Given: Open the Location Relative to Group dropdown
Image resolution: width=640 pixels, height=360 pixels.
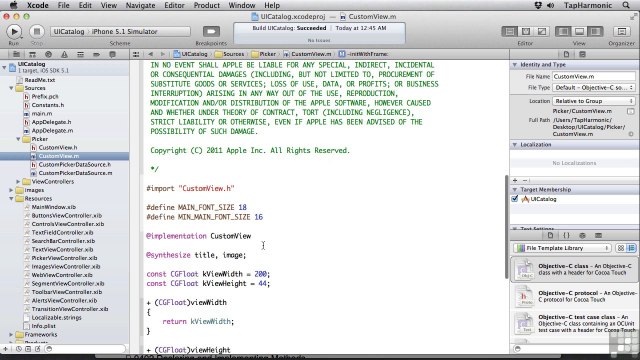Looking at the screenshot, I should click(x=594, y=101).
